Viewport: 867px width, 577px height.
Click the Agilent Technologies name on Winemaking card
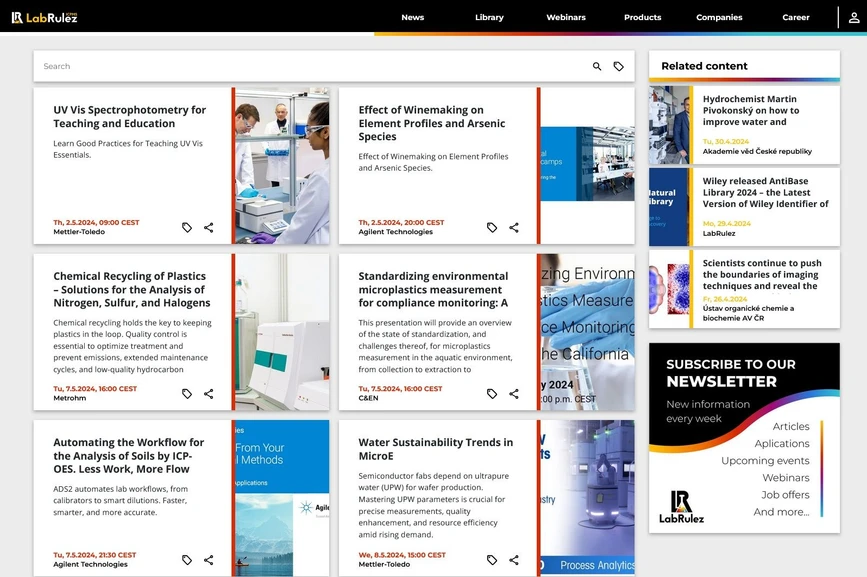tap(395, 232)
